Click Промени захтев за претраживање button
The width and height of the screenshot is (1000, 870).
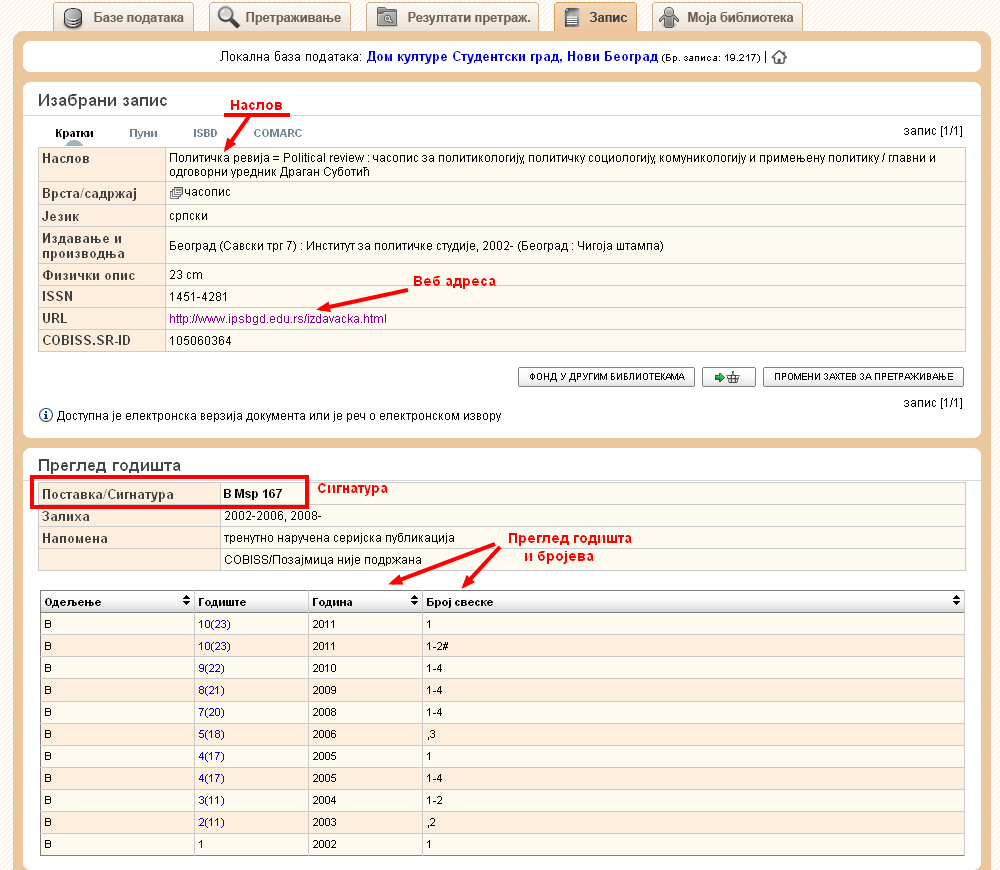tap(863, 377)
